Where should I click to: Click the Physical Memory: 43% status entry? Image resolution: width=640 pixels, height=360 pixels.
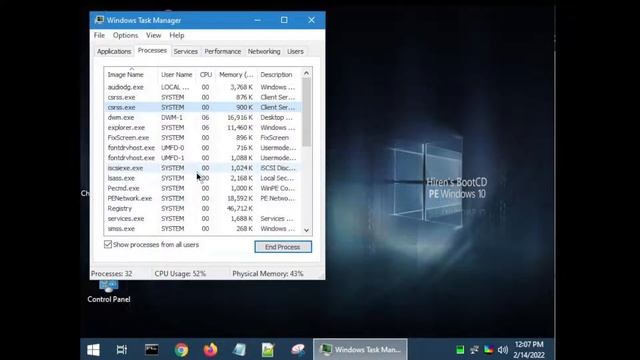tap(268, 273)
